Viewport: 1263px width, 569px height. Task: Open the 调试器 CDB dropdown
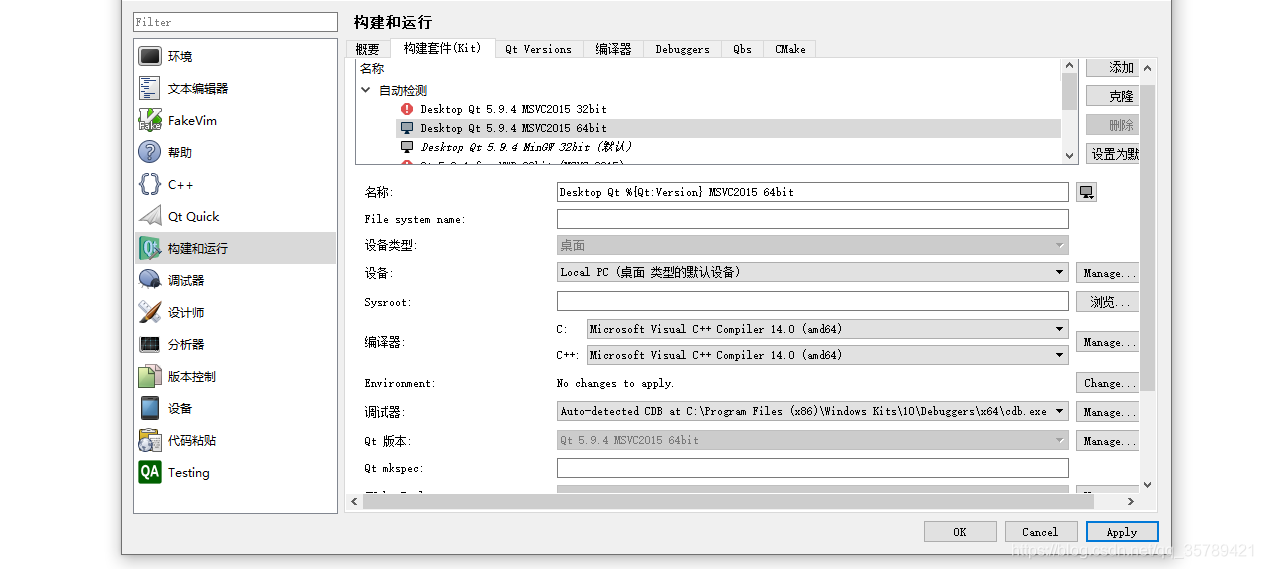[x=813, y=411]
